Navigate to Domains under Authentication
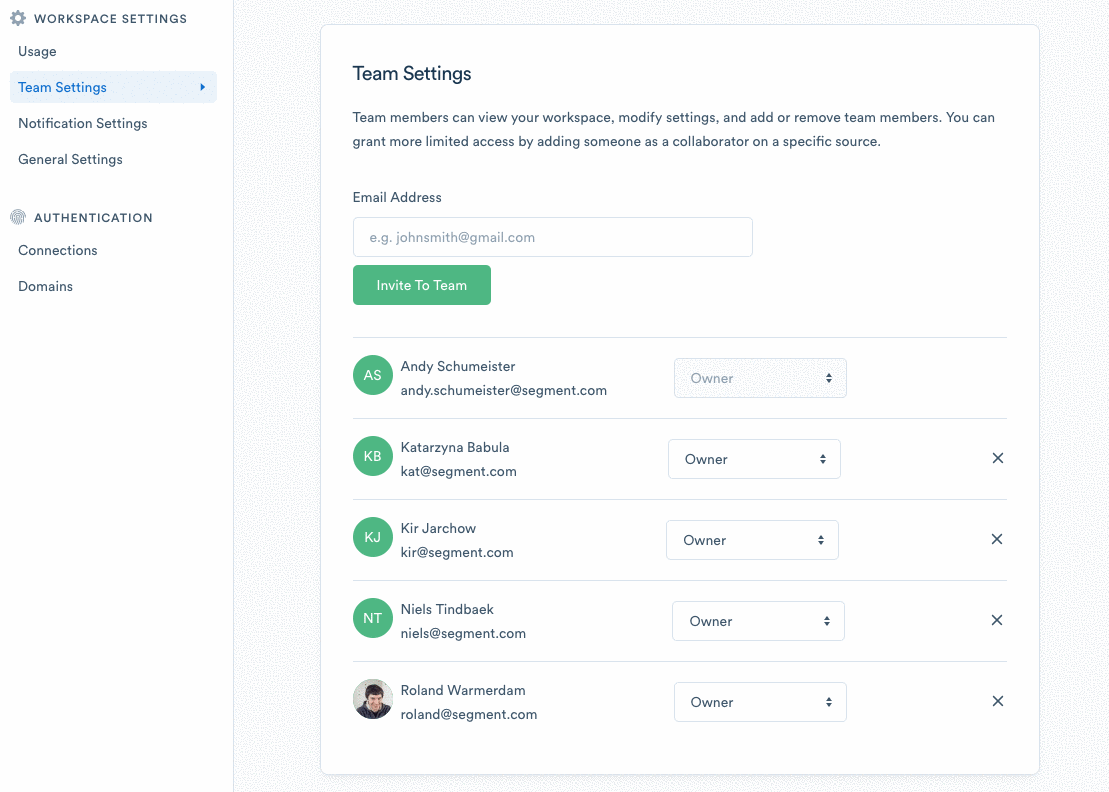The height and width of the screenshot is (792, 1109). pyautogui.click(x=45, y=286)
